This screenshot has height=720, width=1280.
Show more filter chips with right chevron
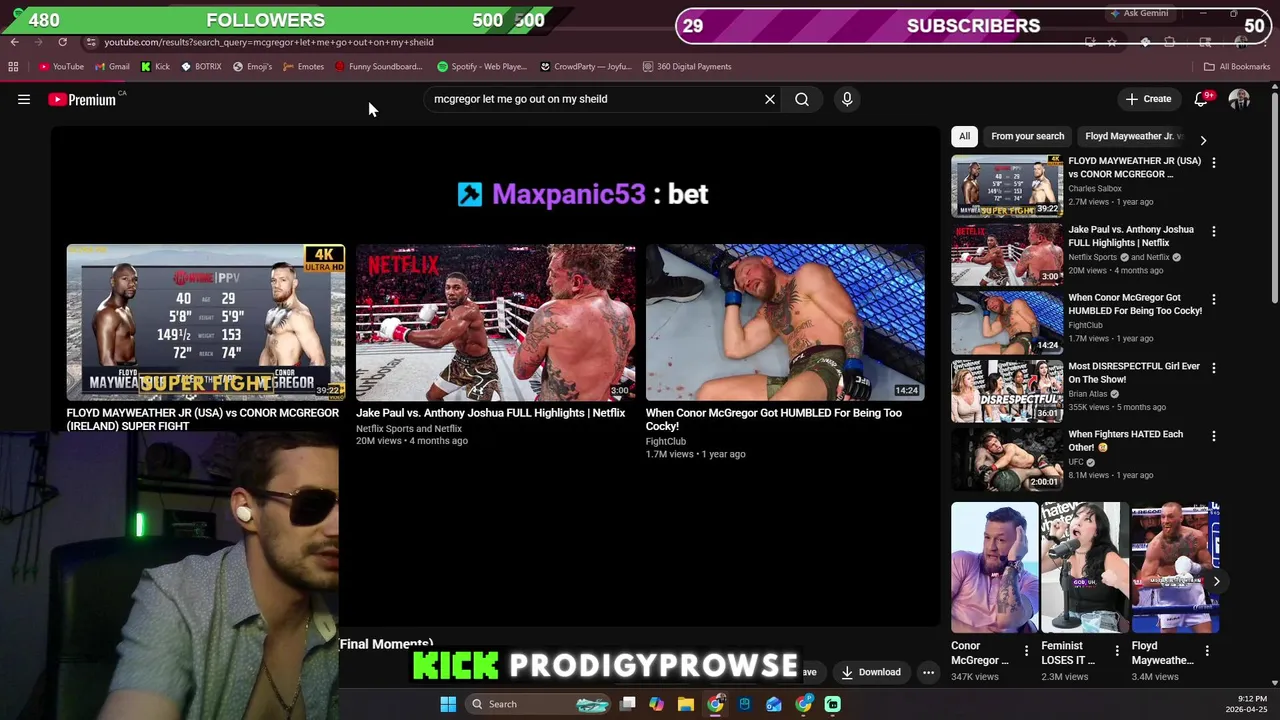point(1203,140)
